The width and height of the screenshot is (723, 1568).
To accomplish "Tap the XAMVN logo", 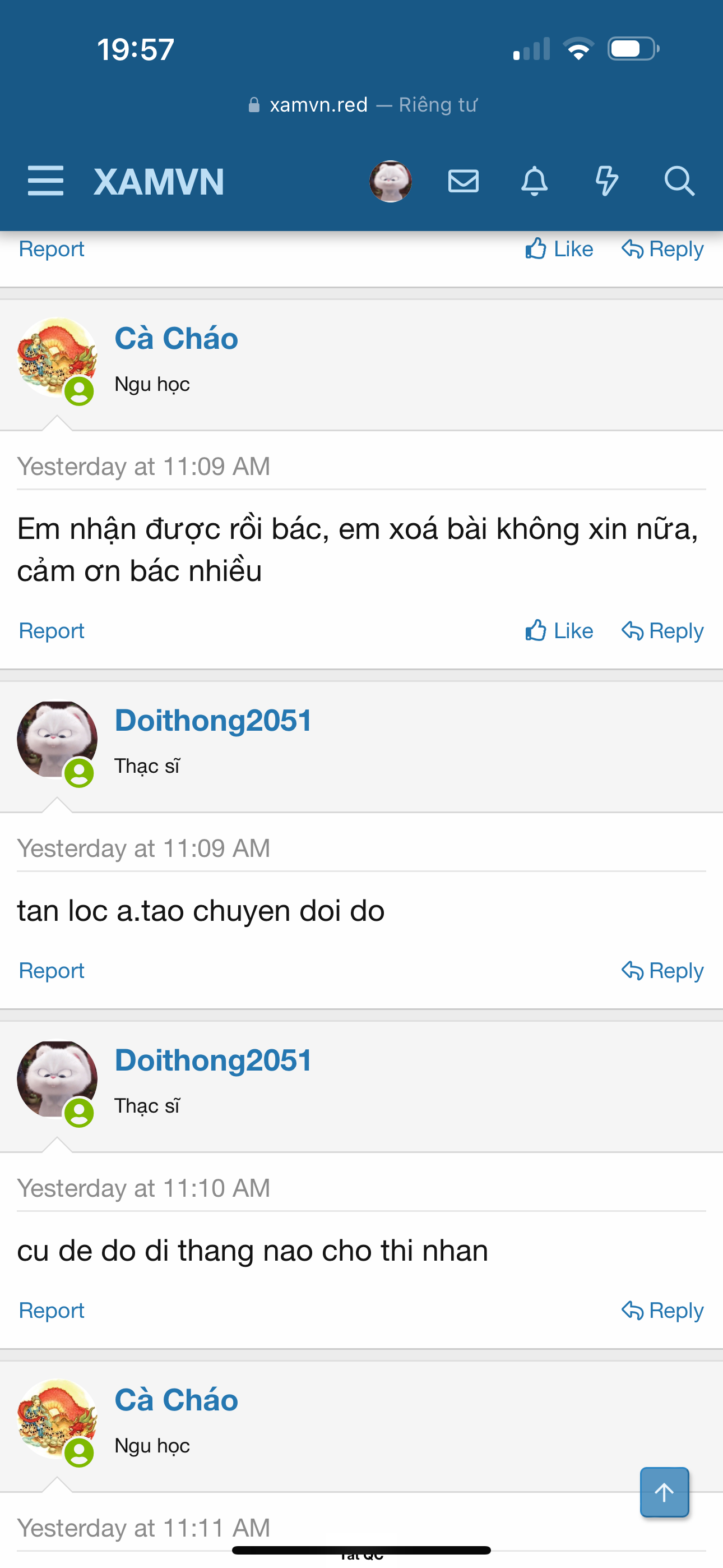I will [159, 181].
